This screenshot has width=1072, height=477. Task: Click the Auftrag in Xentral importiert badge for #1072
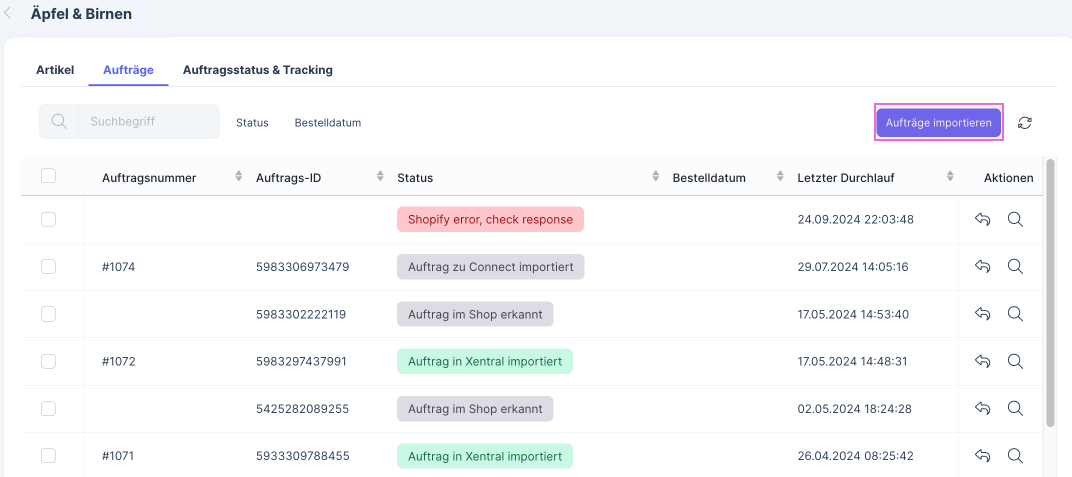[484, 361]
